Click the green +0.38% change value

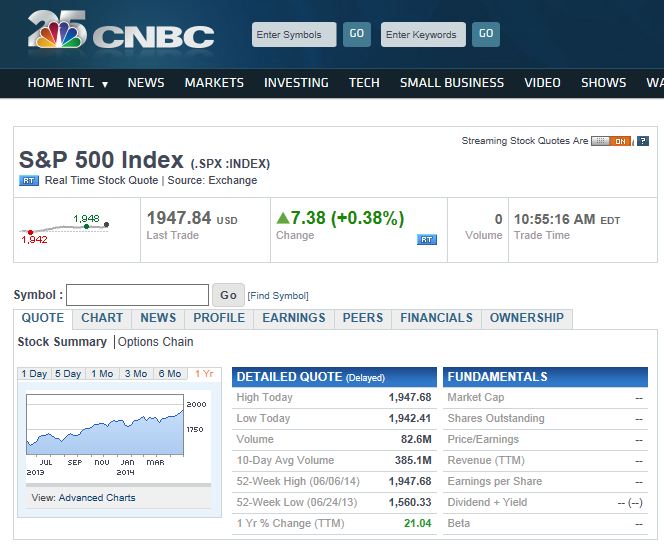[368, 218]
